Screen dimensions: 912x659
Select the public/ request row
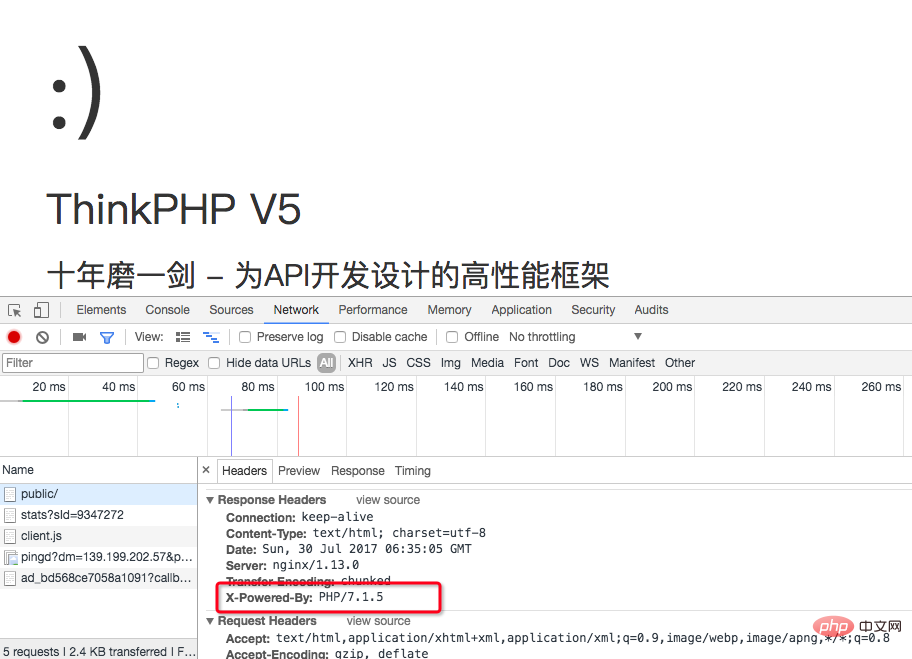(x=99, y=494)
